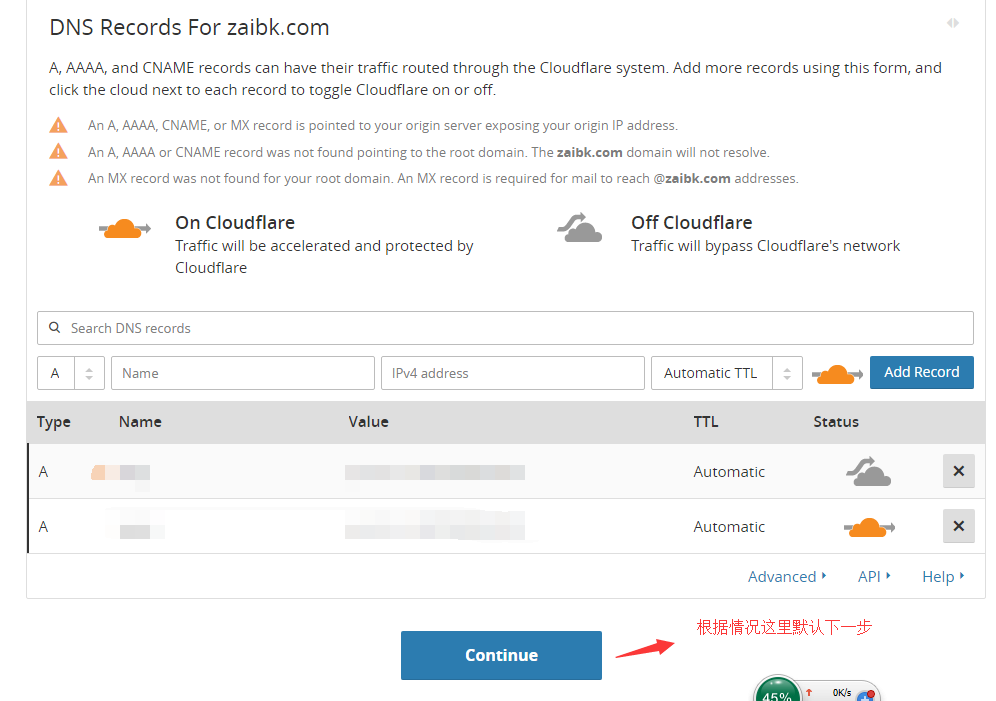Toggle orange cloud status for second A record
Screen dimensions: 996x701
869,527
